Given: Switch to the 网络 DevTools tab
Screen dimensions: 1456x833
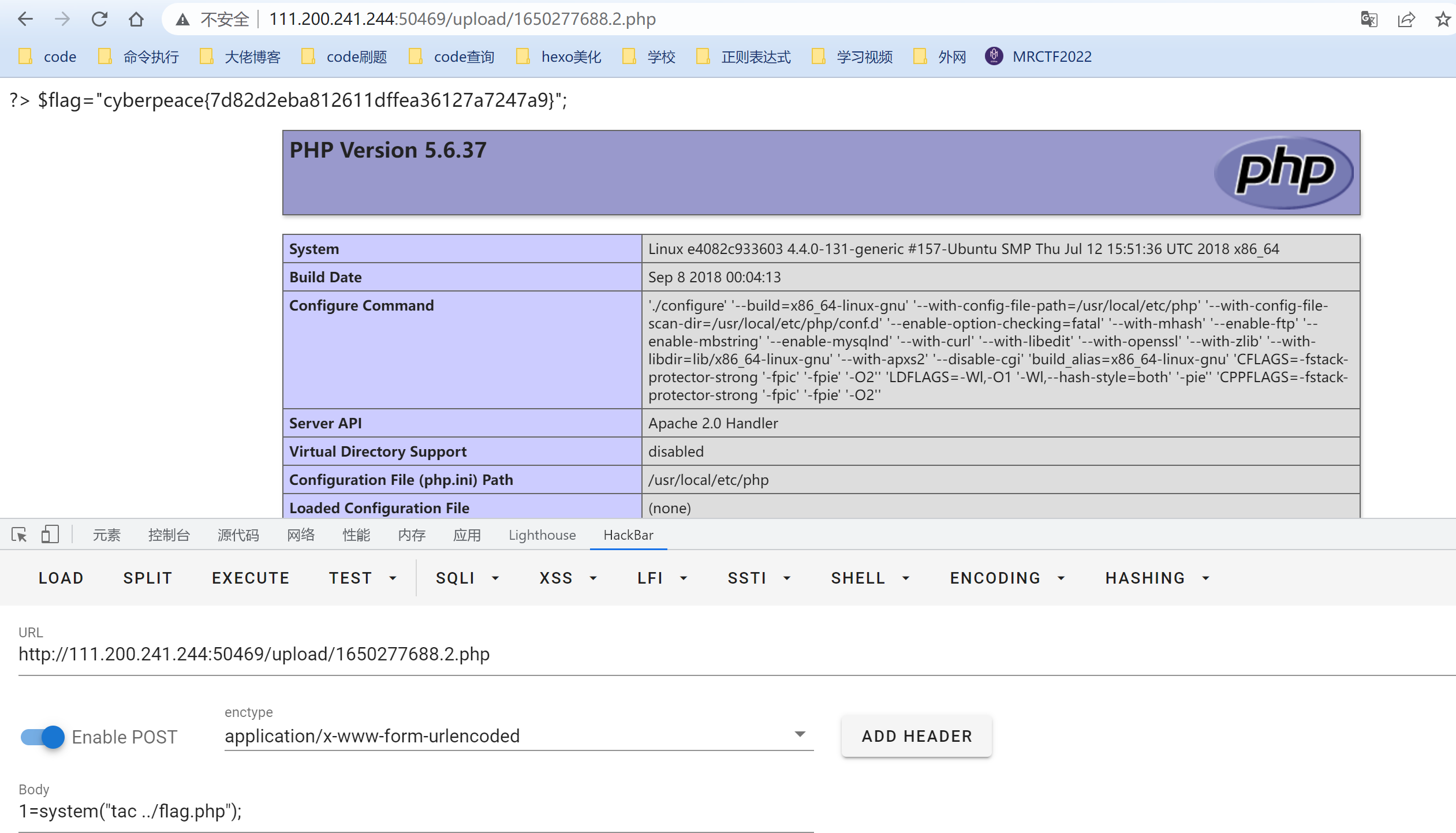Looking at the screenshot, I should coord(301,535).
